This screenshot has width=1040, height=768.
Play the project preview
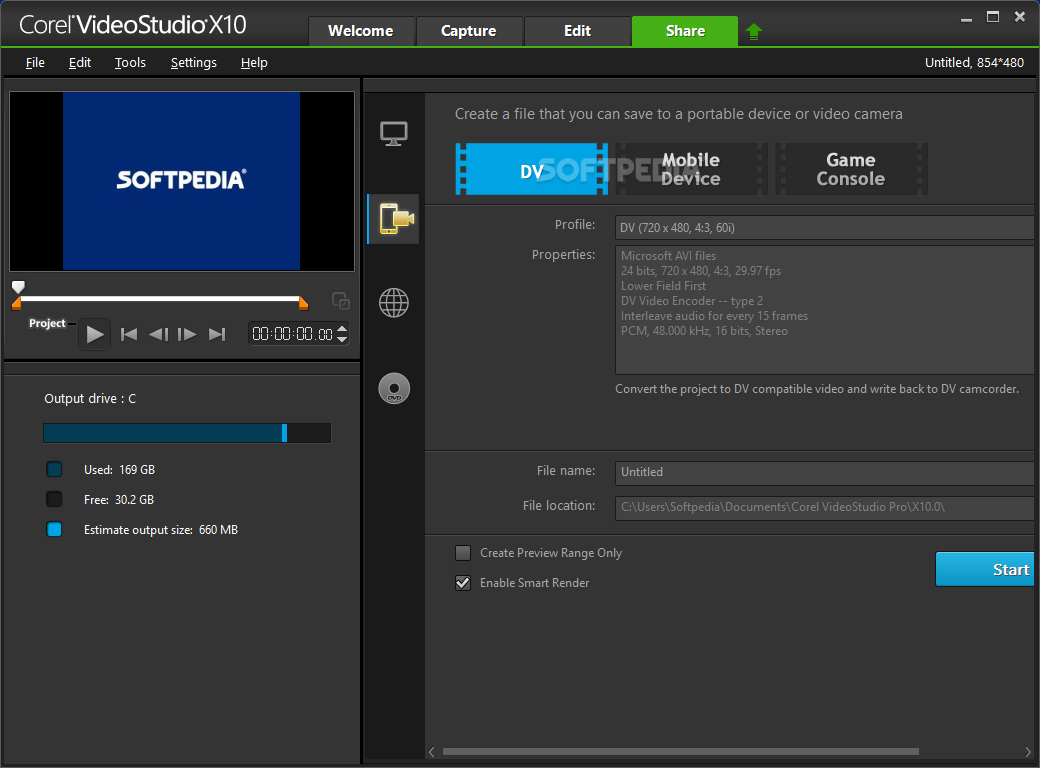95,334
